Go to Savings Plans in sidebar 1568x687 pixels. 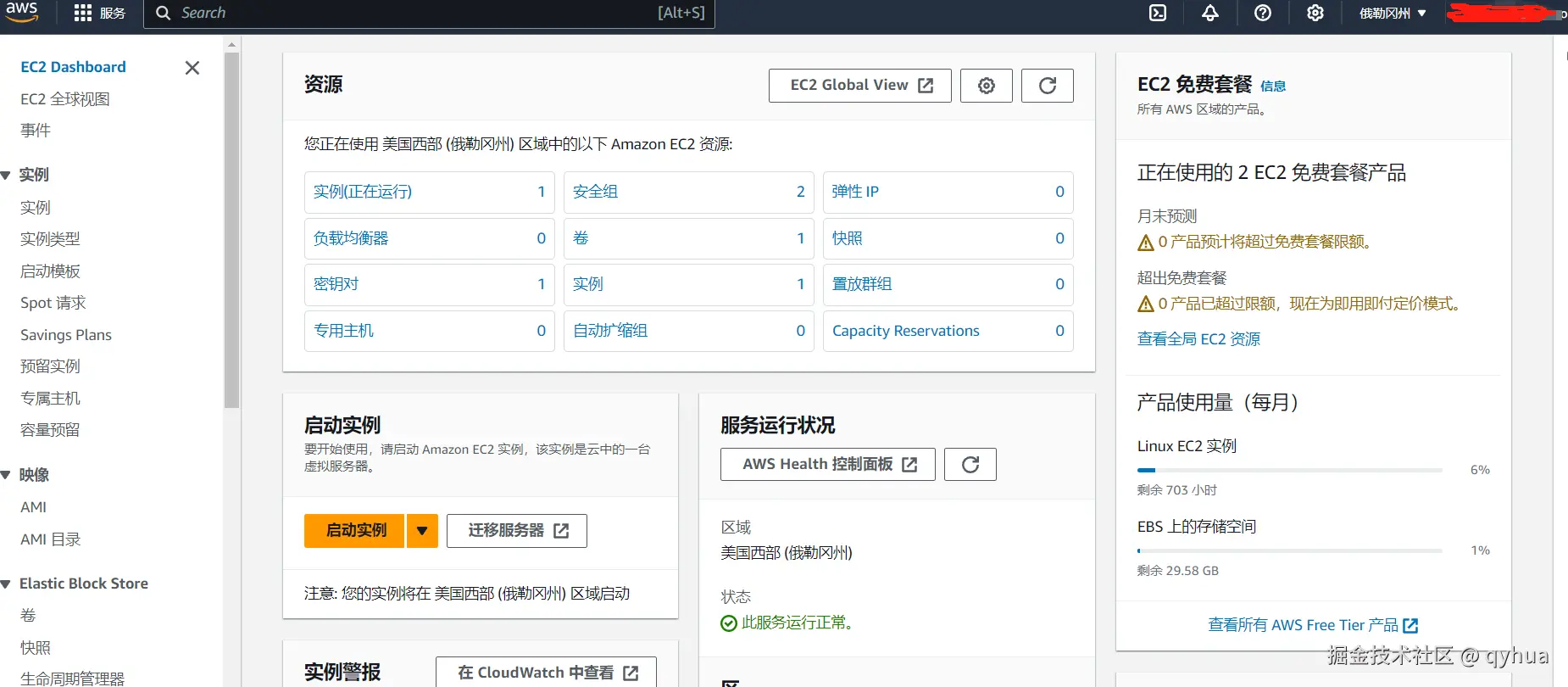[66, 335]
